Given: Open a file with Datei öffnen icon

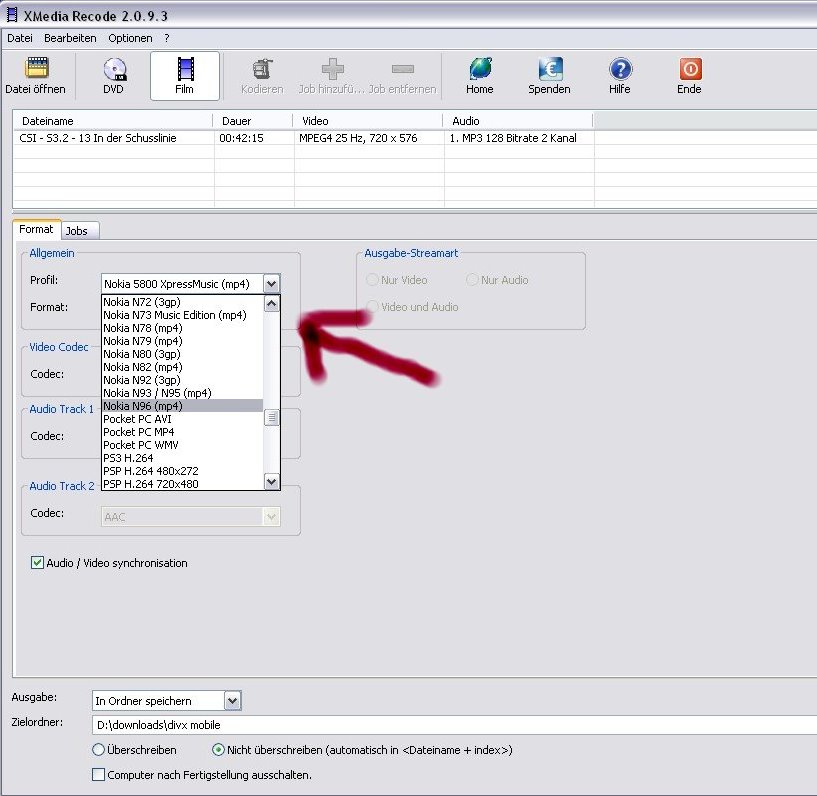Looking at the screenshot, I should point(36,68).
